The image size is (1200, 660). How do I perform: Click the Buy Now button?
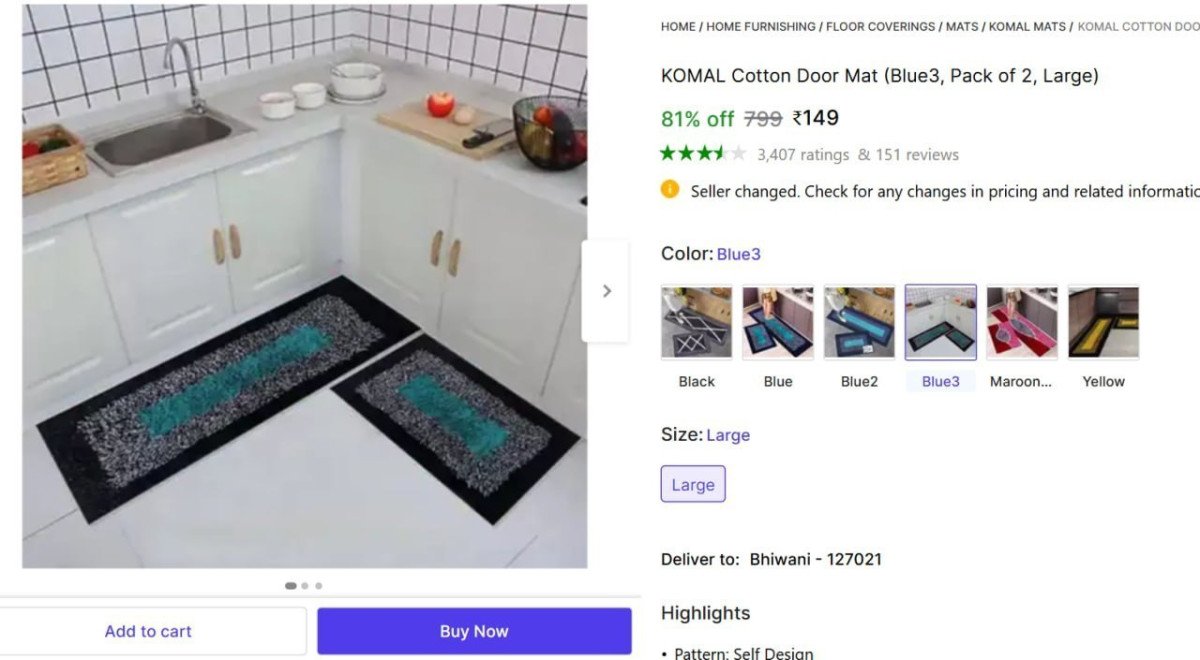[x=474, y=631]
